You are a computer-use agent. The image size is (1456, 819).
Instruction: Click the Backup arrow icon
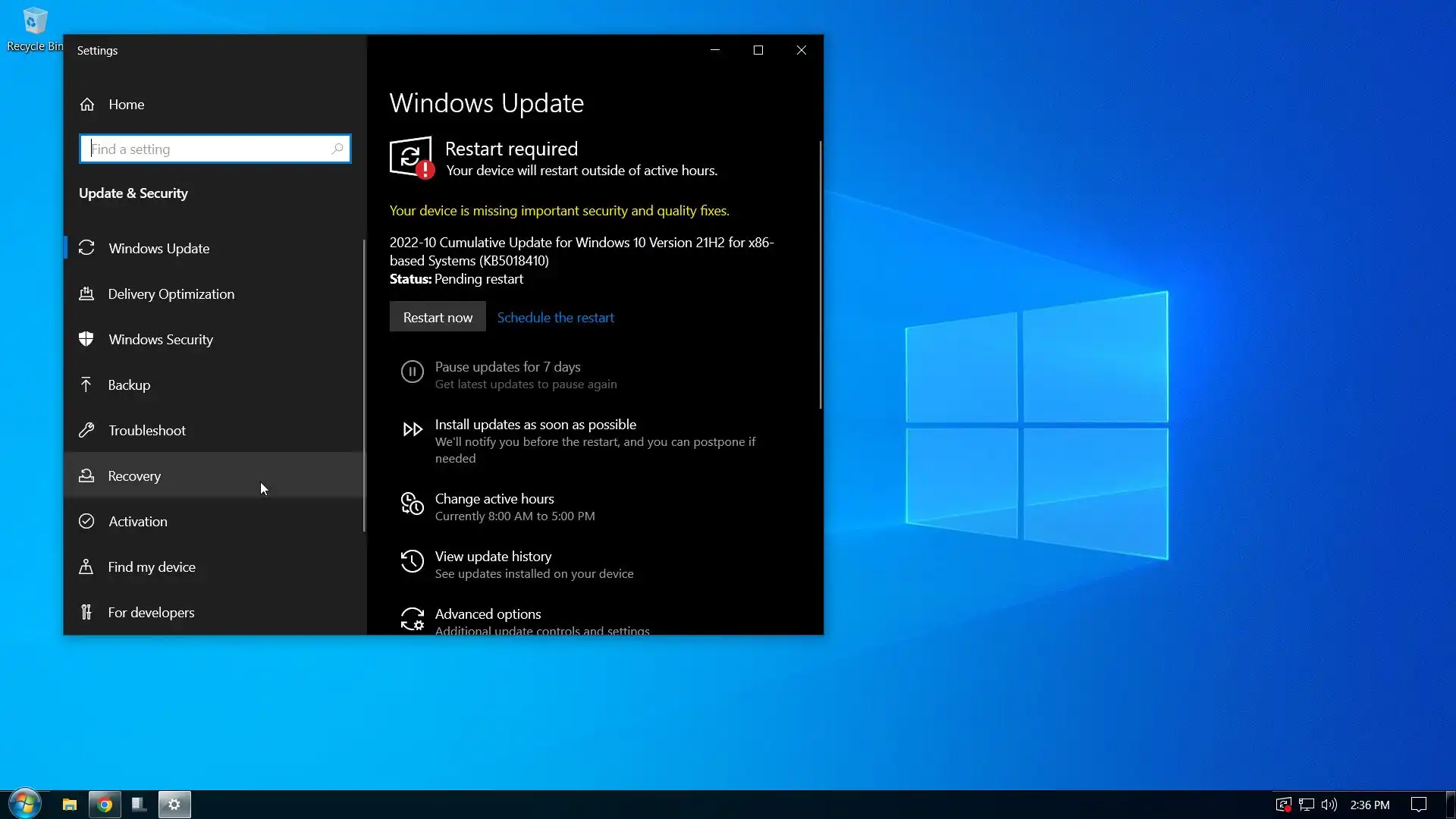point(86,384)
